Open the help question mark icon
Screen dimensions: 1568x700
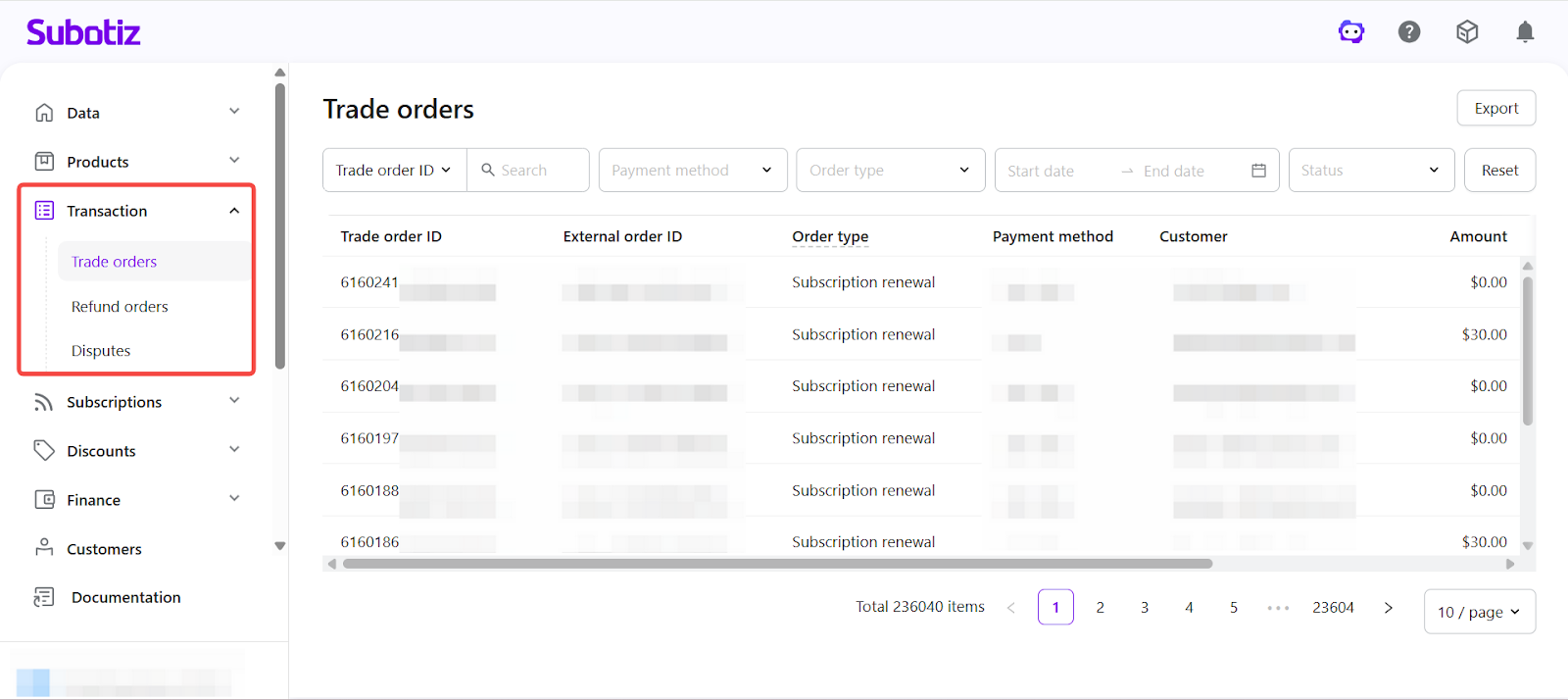point(1409,32)
